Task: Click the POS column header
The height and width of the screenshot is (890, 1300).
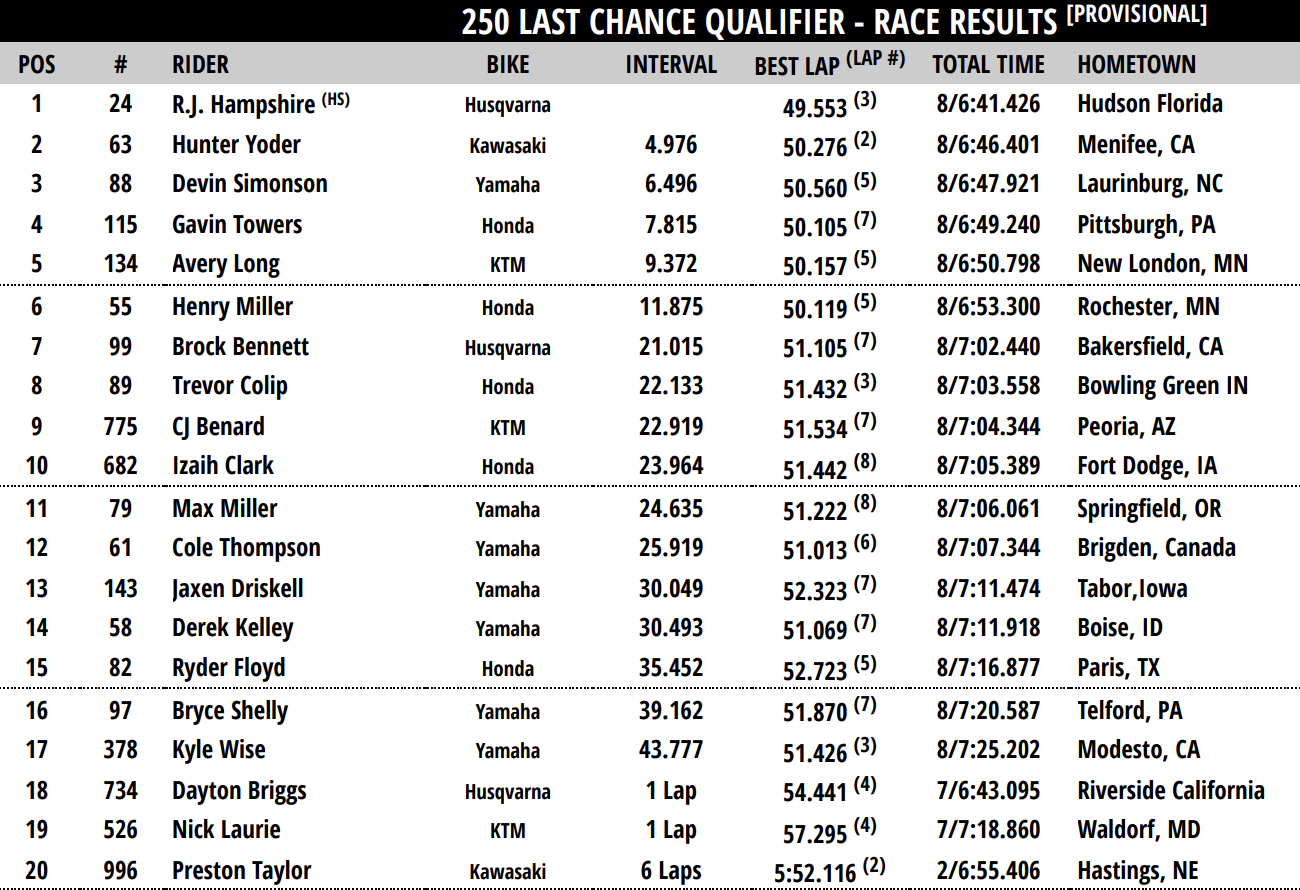Action: pyautogui.click(x=37, y=65)
